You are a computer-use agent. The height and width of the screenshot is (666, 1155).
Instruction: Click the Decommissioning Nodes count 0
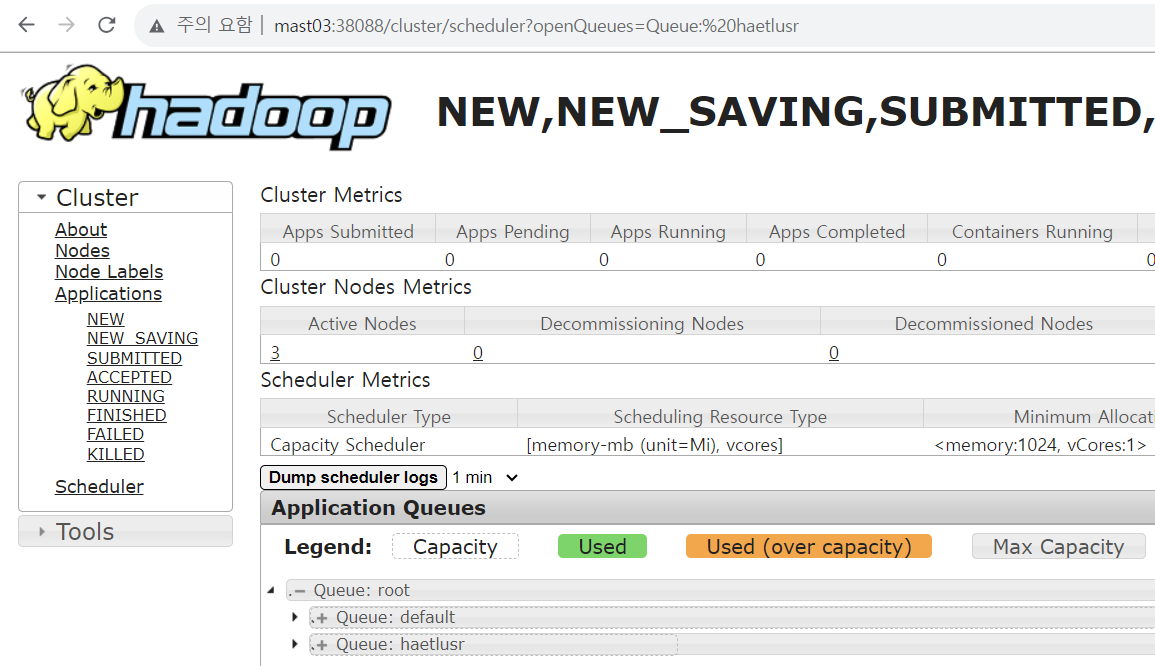[x=477, y=353]
